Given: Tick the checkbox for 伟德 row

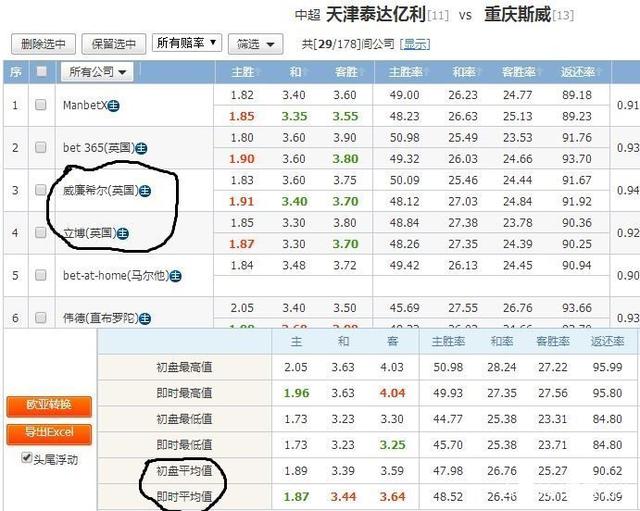Looking at the screenshot, I should click(40, 318).
